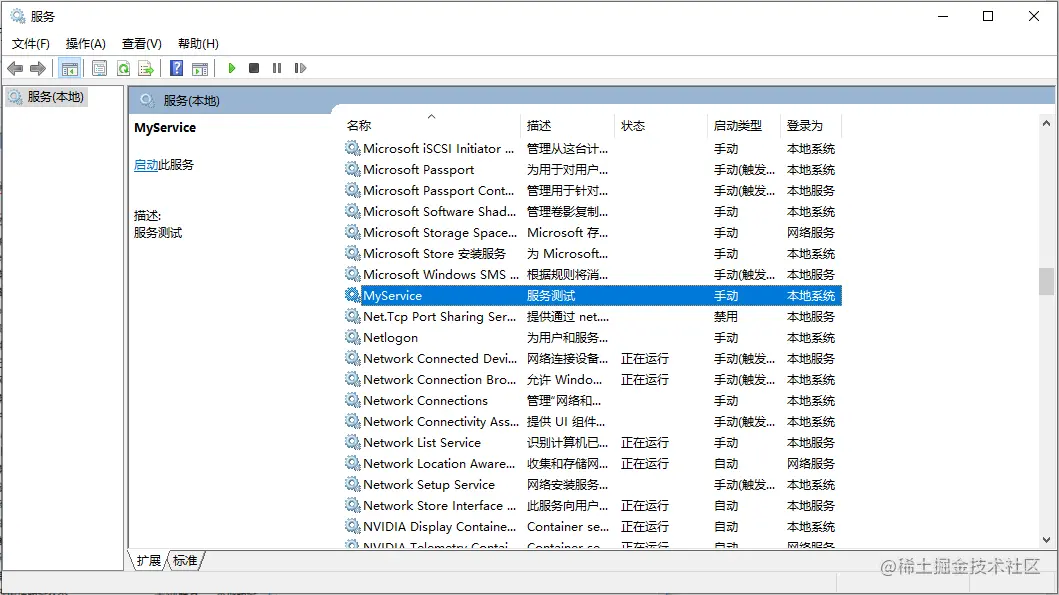Open the 查看(V) menu
1059x595 pixels.
pos(142,44)
